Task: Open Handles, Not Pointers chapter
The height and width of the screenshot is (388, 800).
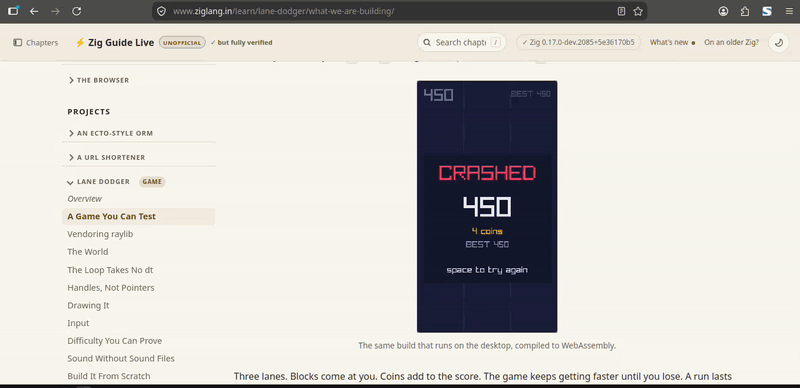Action: [111, 288]
